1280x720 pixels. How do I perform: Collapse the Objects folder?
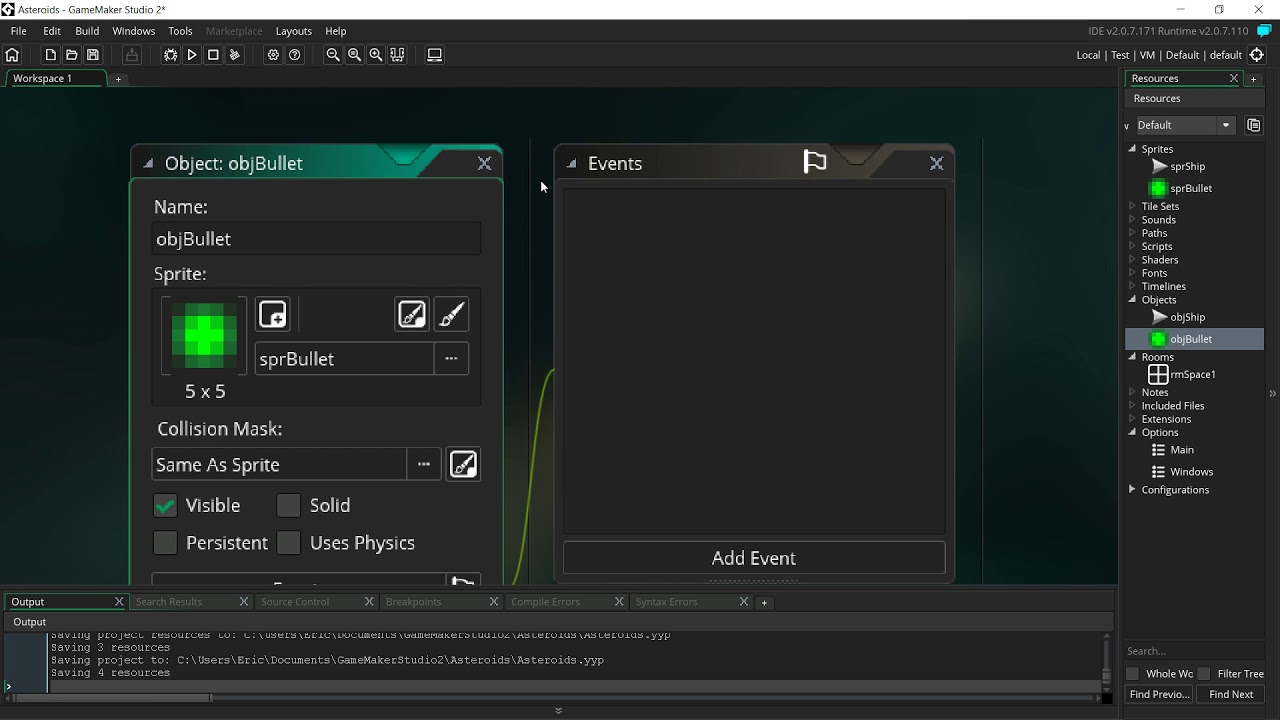(1132, 299)
